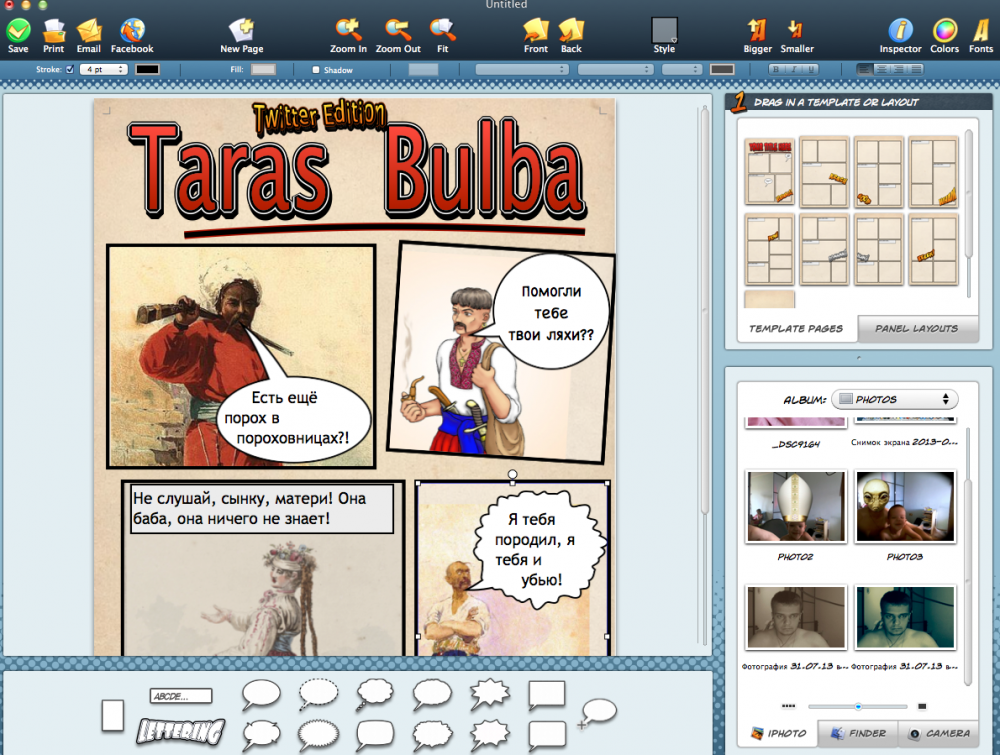Fit the page using the Fit icon
The width and height of the screenshot is (1000, 755).
(442, 30)
